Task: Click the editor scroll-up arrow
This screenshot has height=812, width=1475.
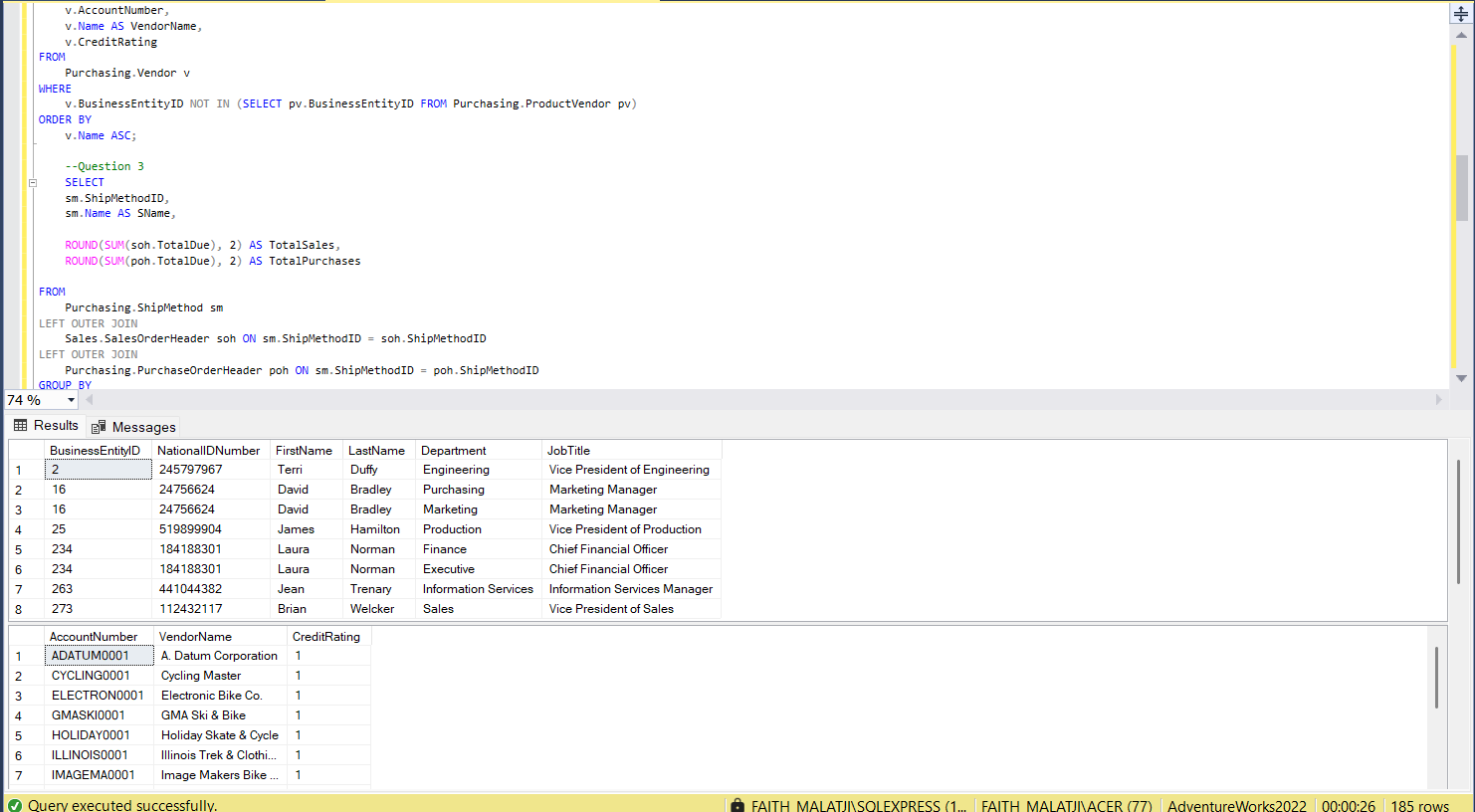Action: (x=1461, y=35)
